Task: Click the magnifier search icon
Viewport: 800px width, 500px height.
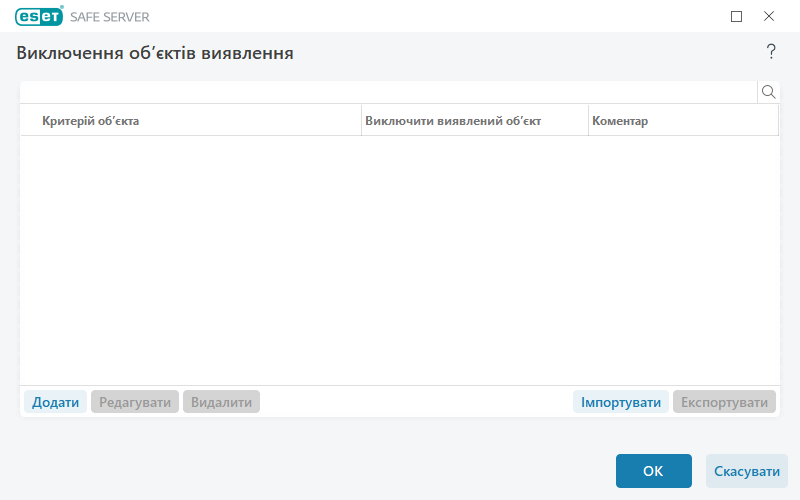Action: pyautogui.click(x=769, y=92)
